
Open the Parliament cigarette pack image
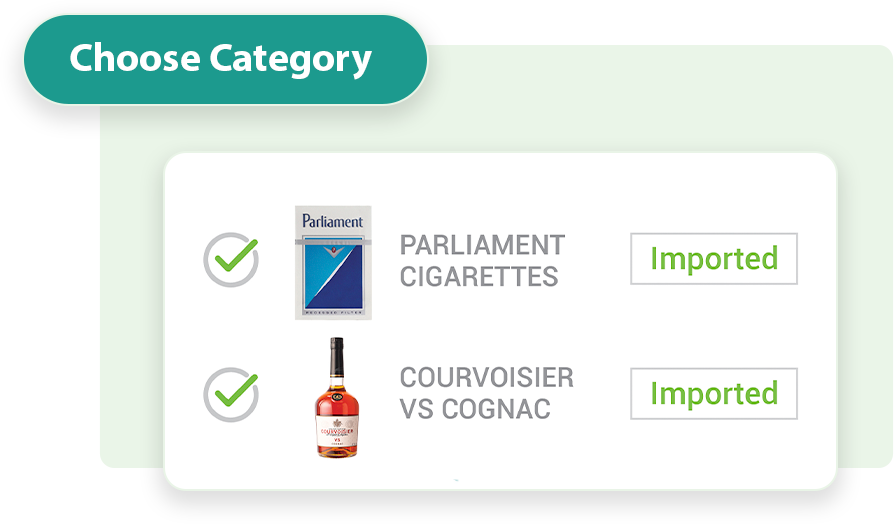click(333, 263)
